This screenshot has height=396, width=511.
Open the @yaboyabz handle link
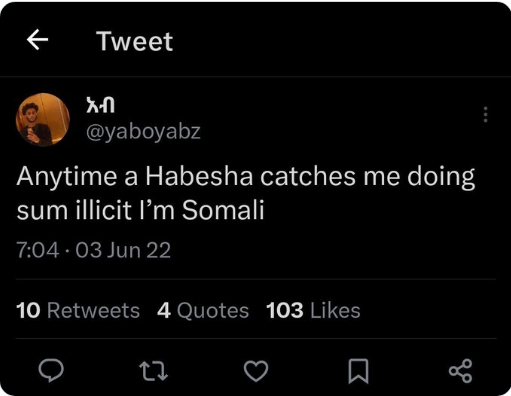143,131
